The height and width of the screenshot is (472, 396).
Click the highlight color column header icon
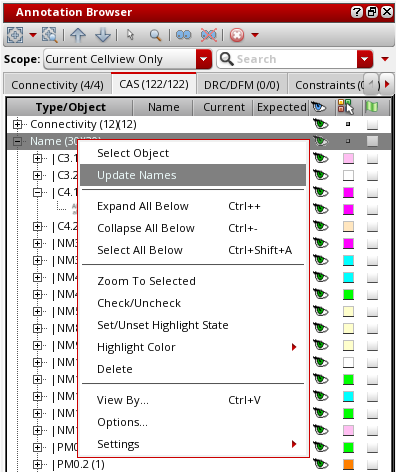tap(346, 107)
